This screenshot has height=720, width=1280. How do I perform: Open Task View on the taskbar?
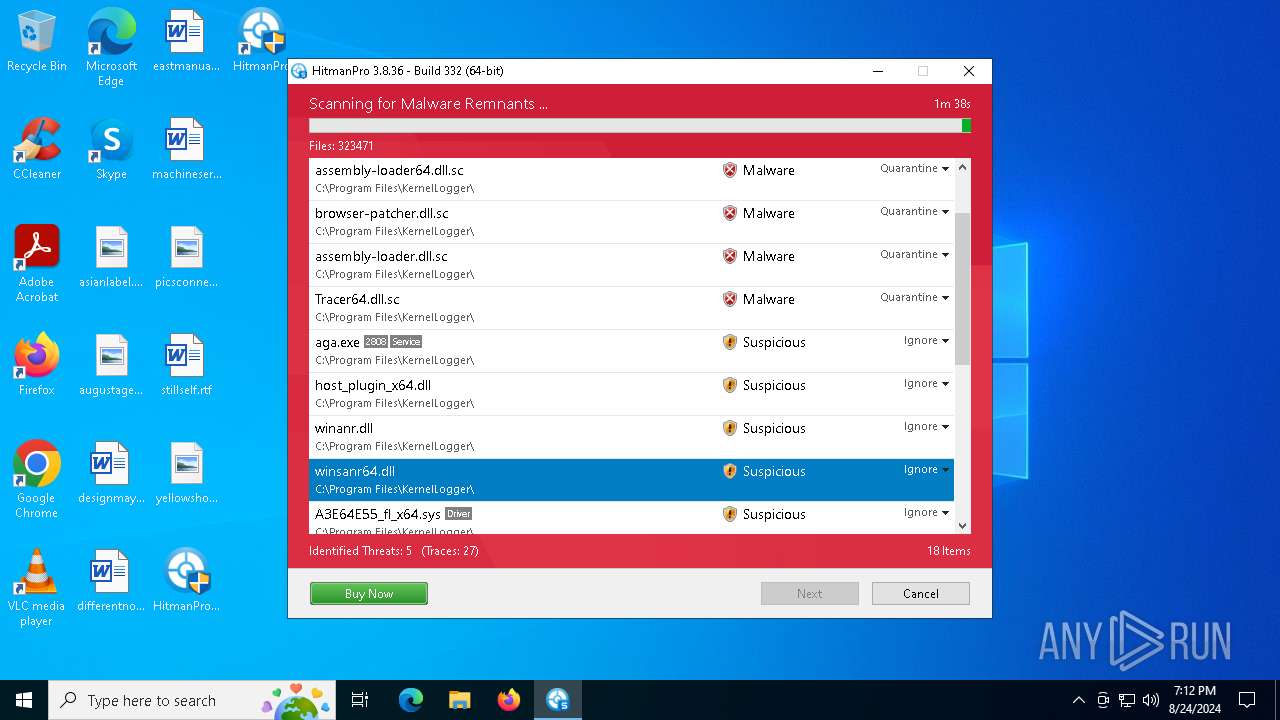click(360, 700)
